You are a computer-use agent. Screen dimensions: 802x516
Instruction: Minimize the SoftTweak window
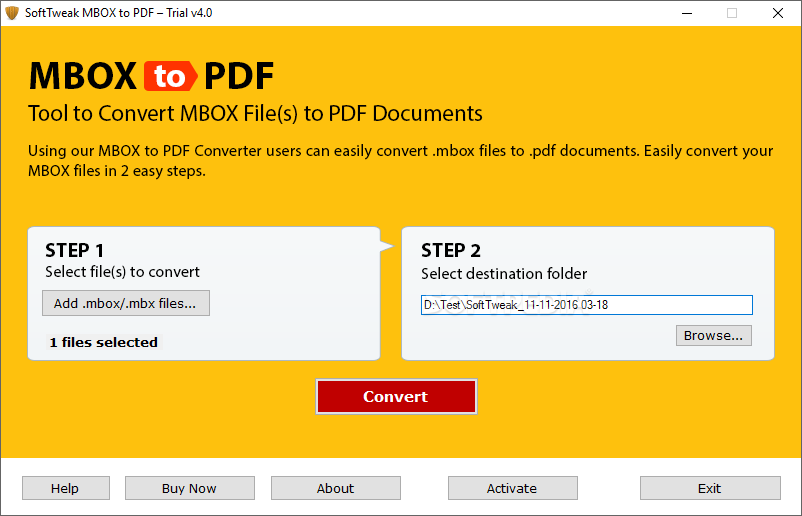pyautogui.click(x=687, y=13)
